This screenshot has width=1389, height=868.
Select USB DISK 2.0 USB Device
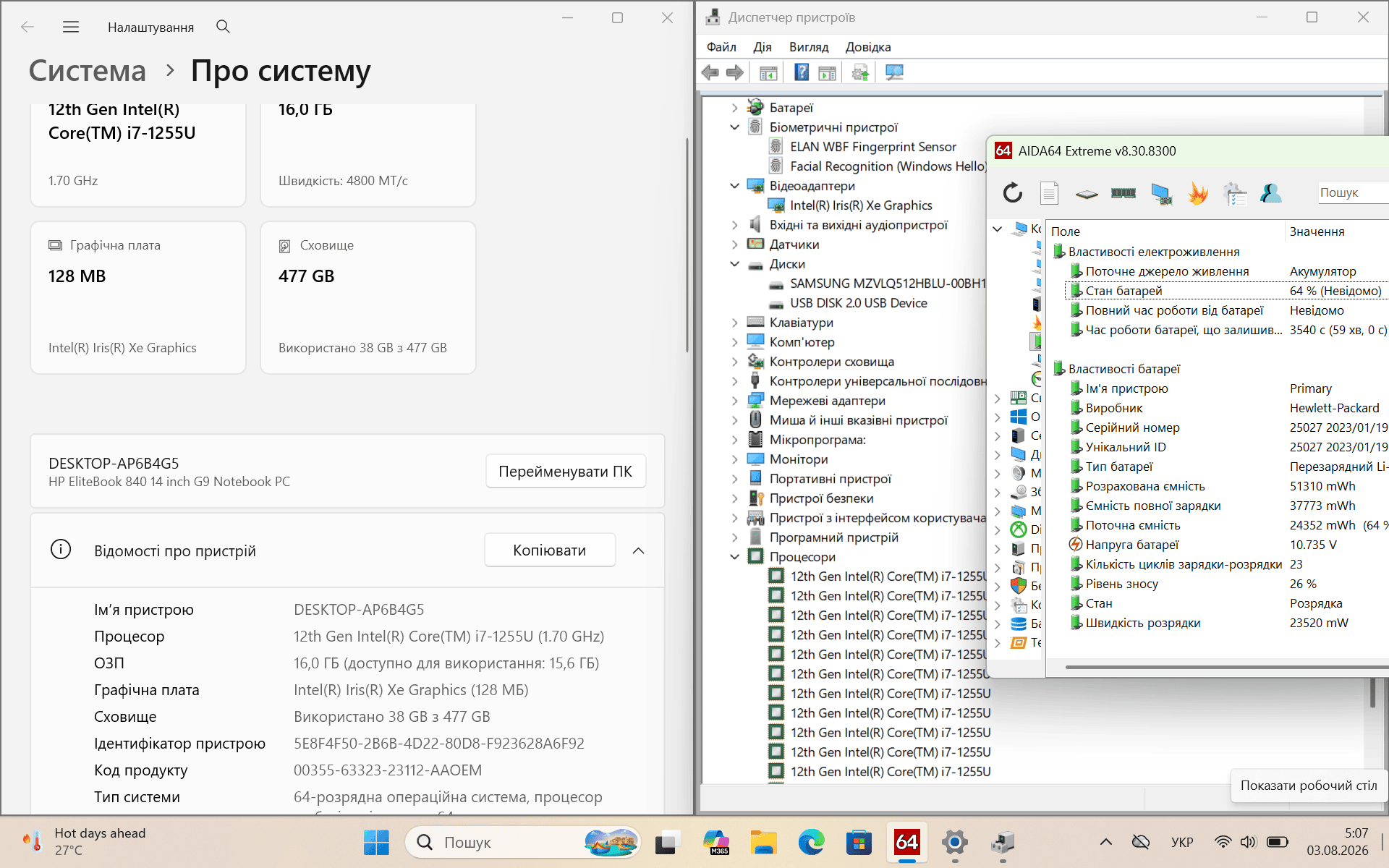tap(859, 303)
